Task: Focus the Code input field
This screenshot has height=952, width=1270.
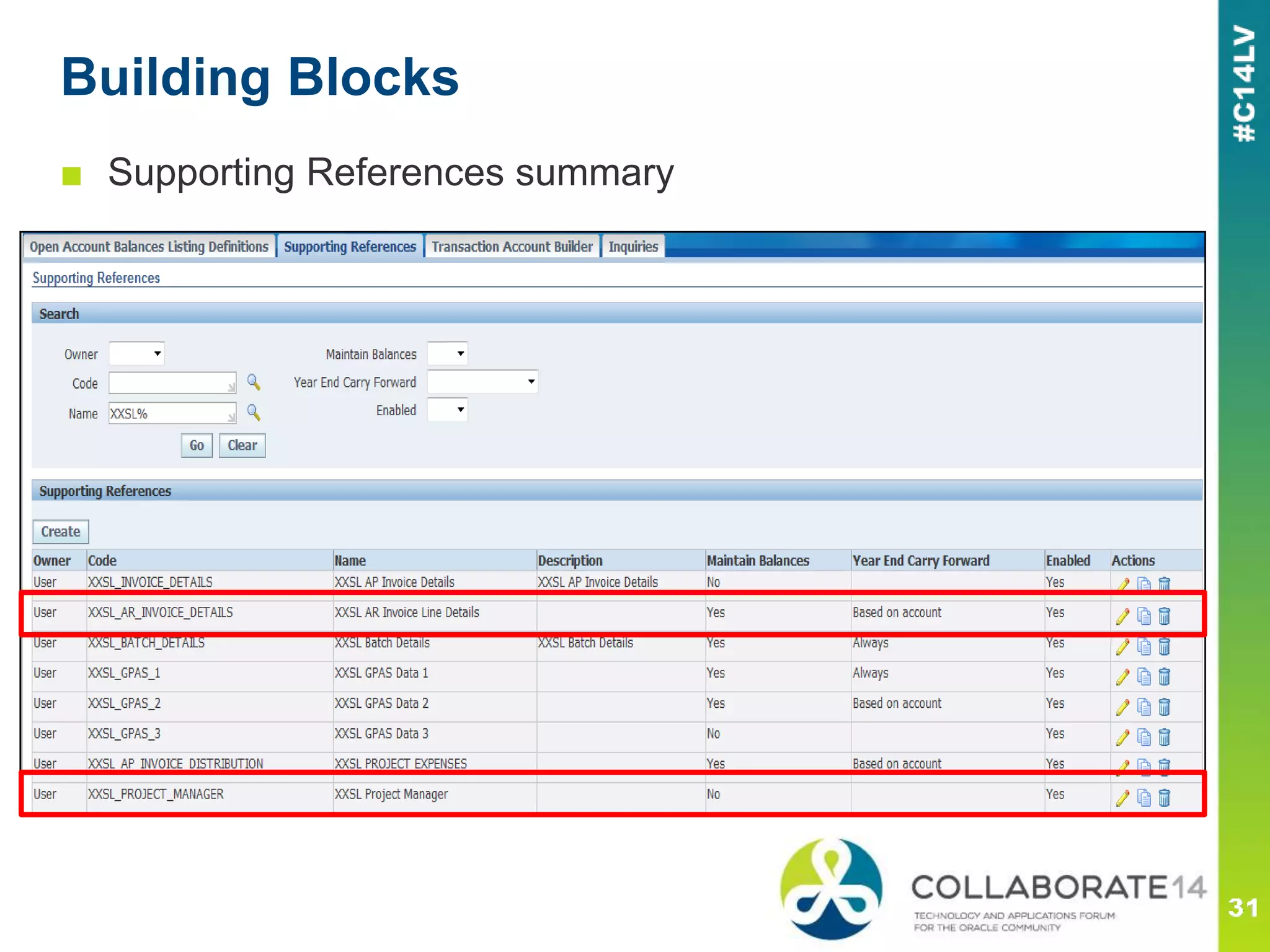Action: click(x=172, y=382)
